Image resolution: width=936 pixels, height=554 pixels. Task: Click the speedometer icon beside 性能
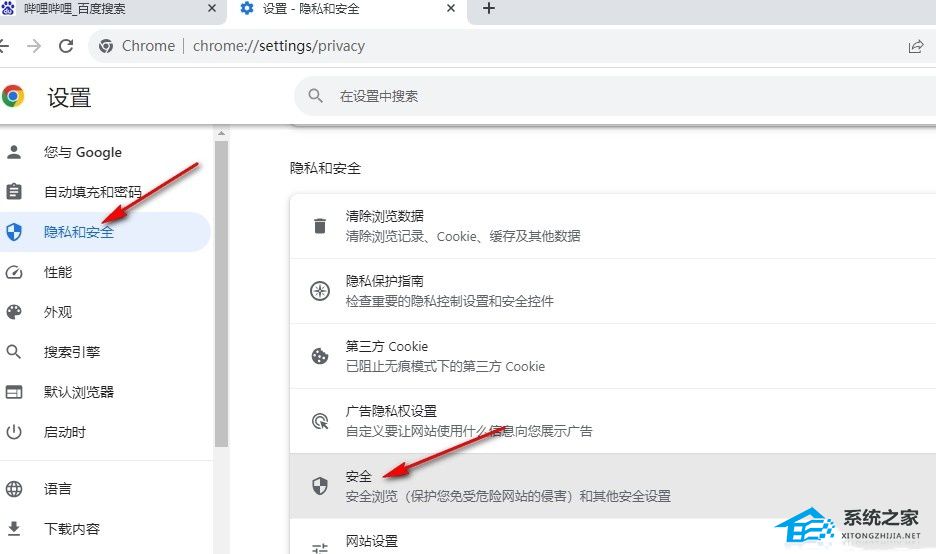(14, 272)
